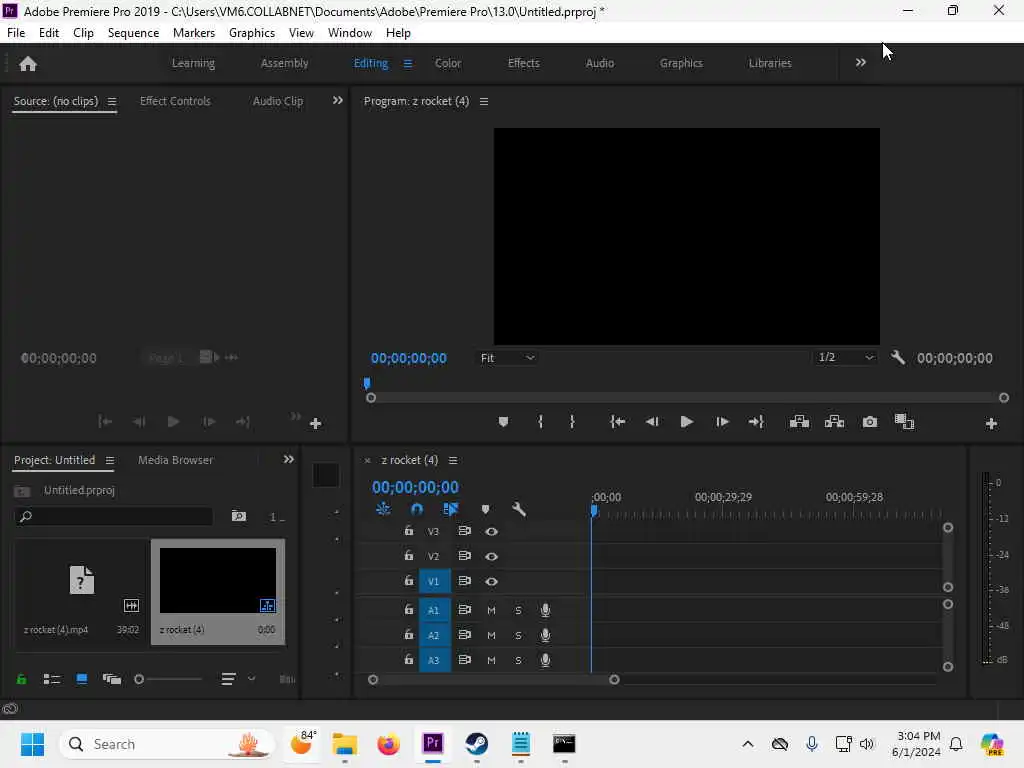Enable voice-over record on track A1

click(x=545, y=611)
